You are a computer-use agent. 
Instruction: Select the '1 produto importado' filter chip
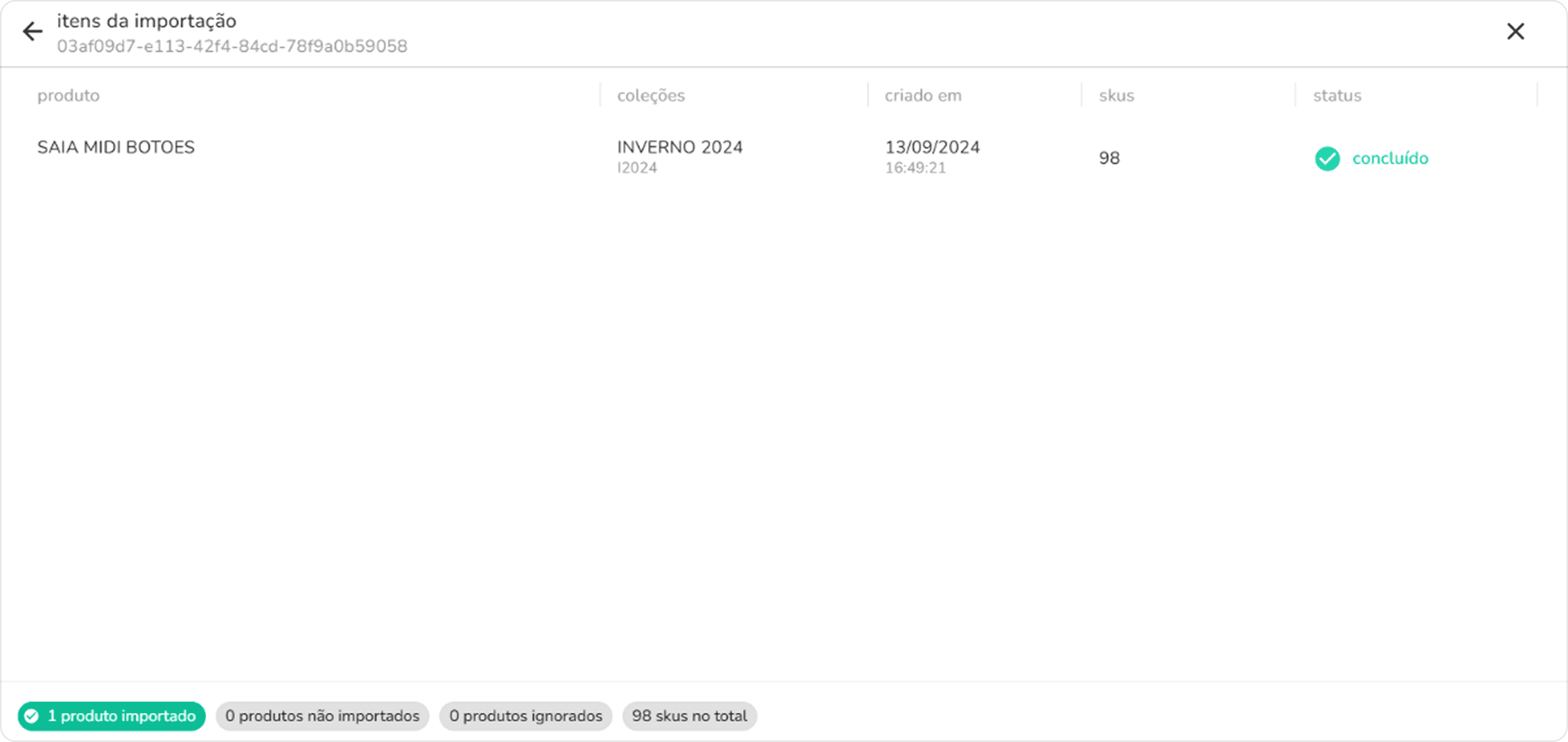(111, 716)
